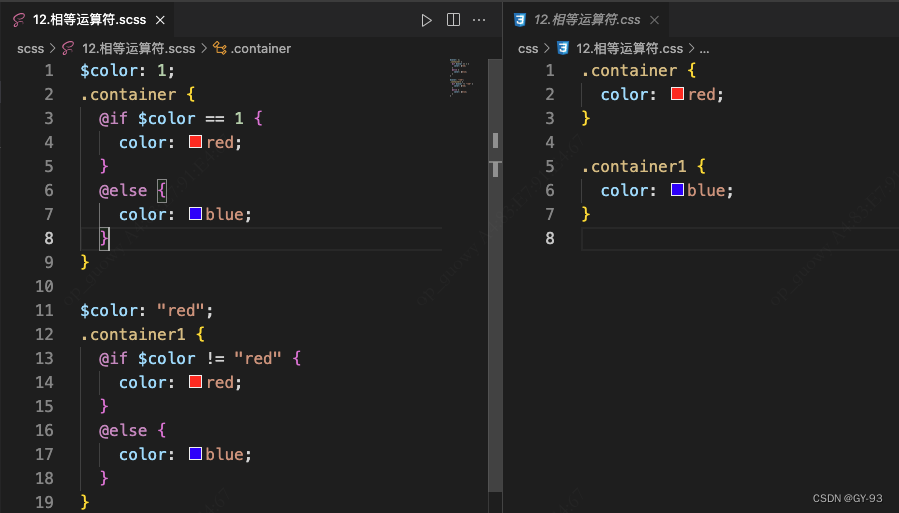Click the 'blue;' value on css line 6
The image size is (899, 513).
[x=710, y=190]
